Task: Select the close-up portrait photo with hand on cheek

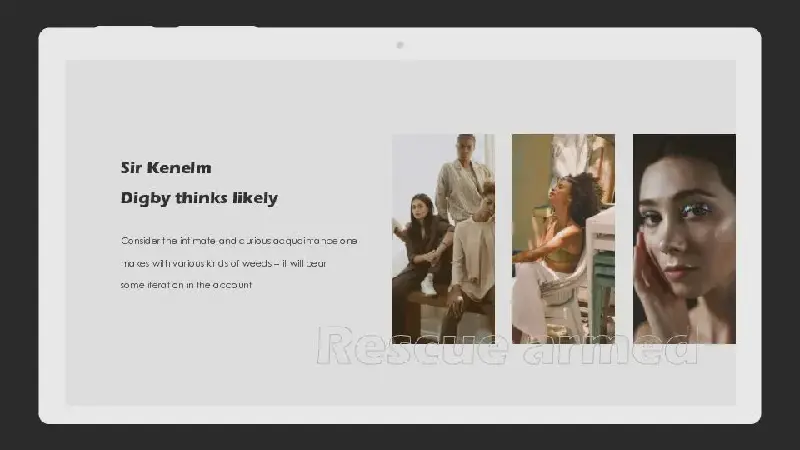Action: (684, 239)
